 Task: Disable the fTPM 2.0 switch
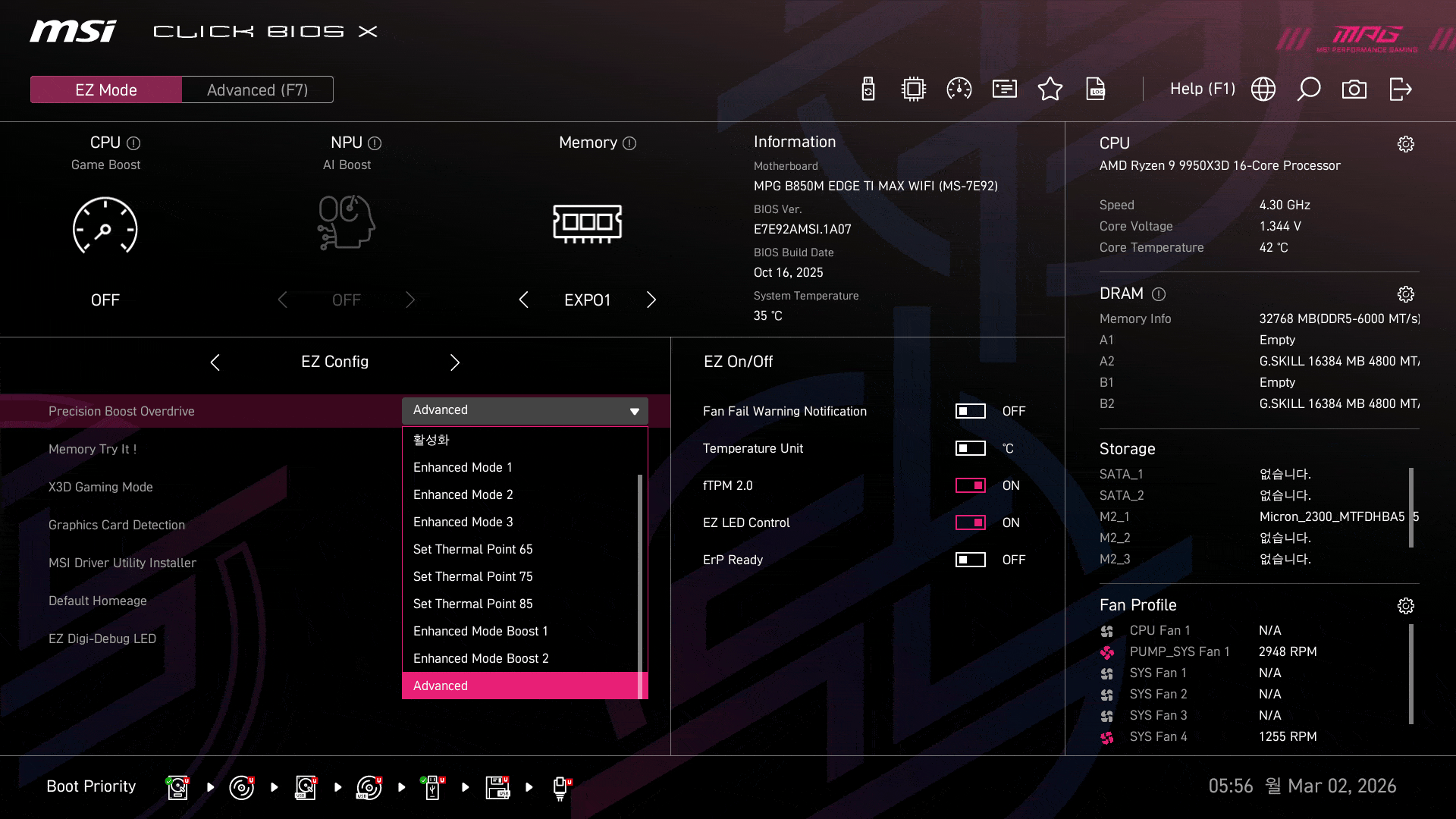(970, 485)
